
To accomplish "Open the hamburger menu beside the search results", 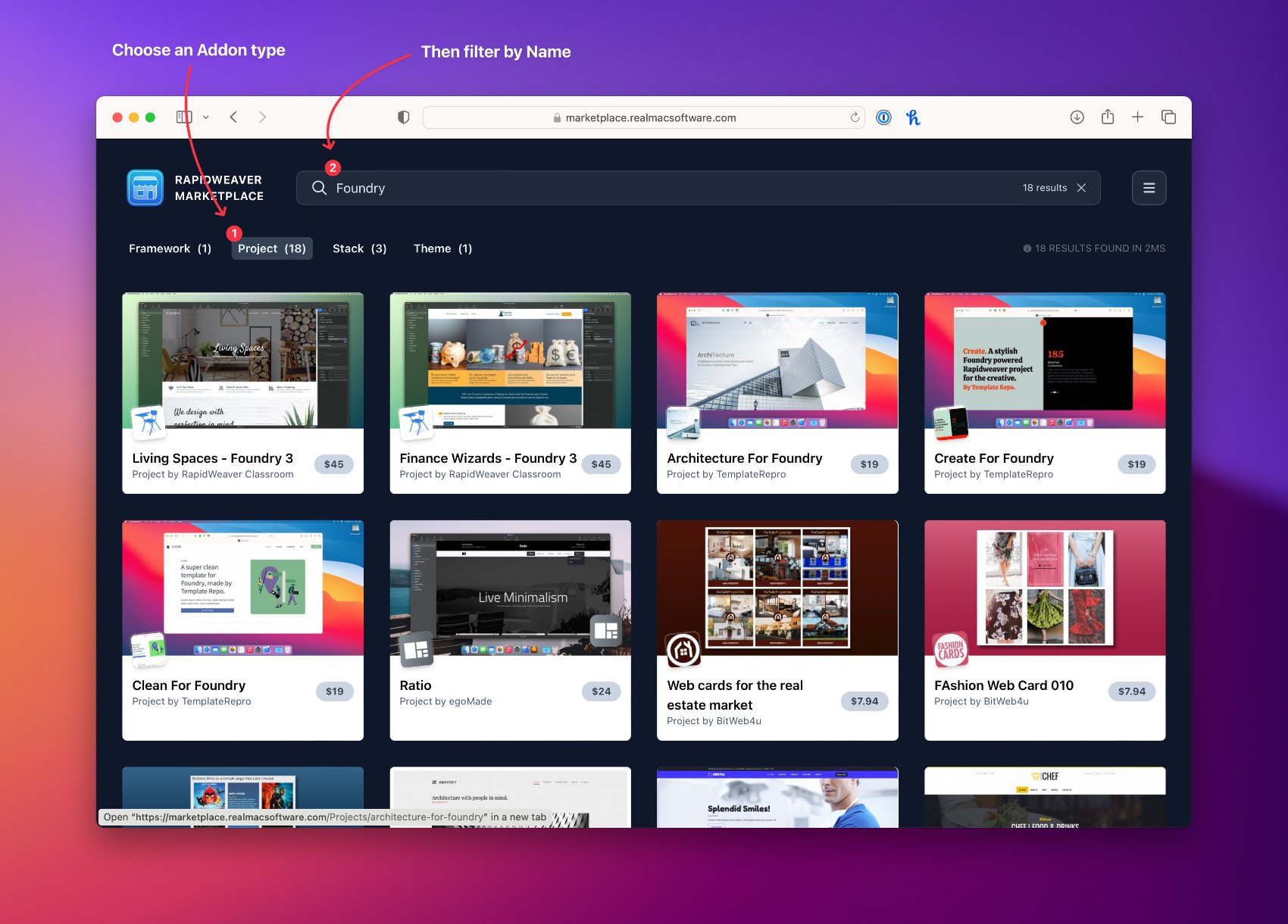I will point(1149,187).
